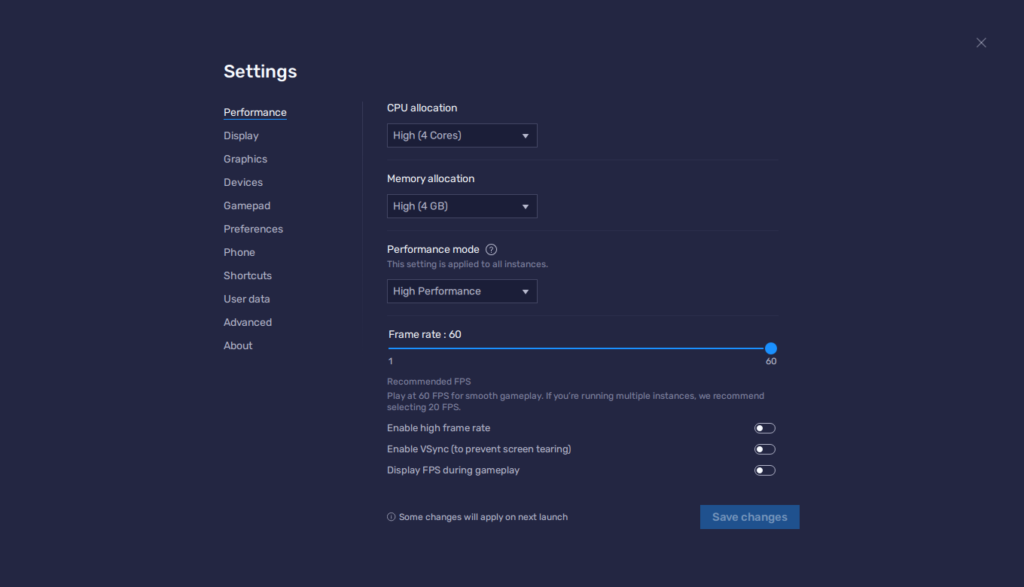The width and height of the screenshot is (1024, 587).
Task: Click the info icon before launch notice
Action: (x=390, y=517)
